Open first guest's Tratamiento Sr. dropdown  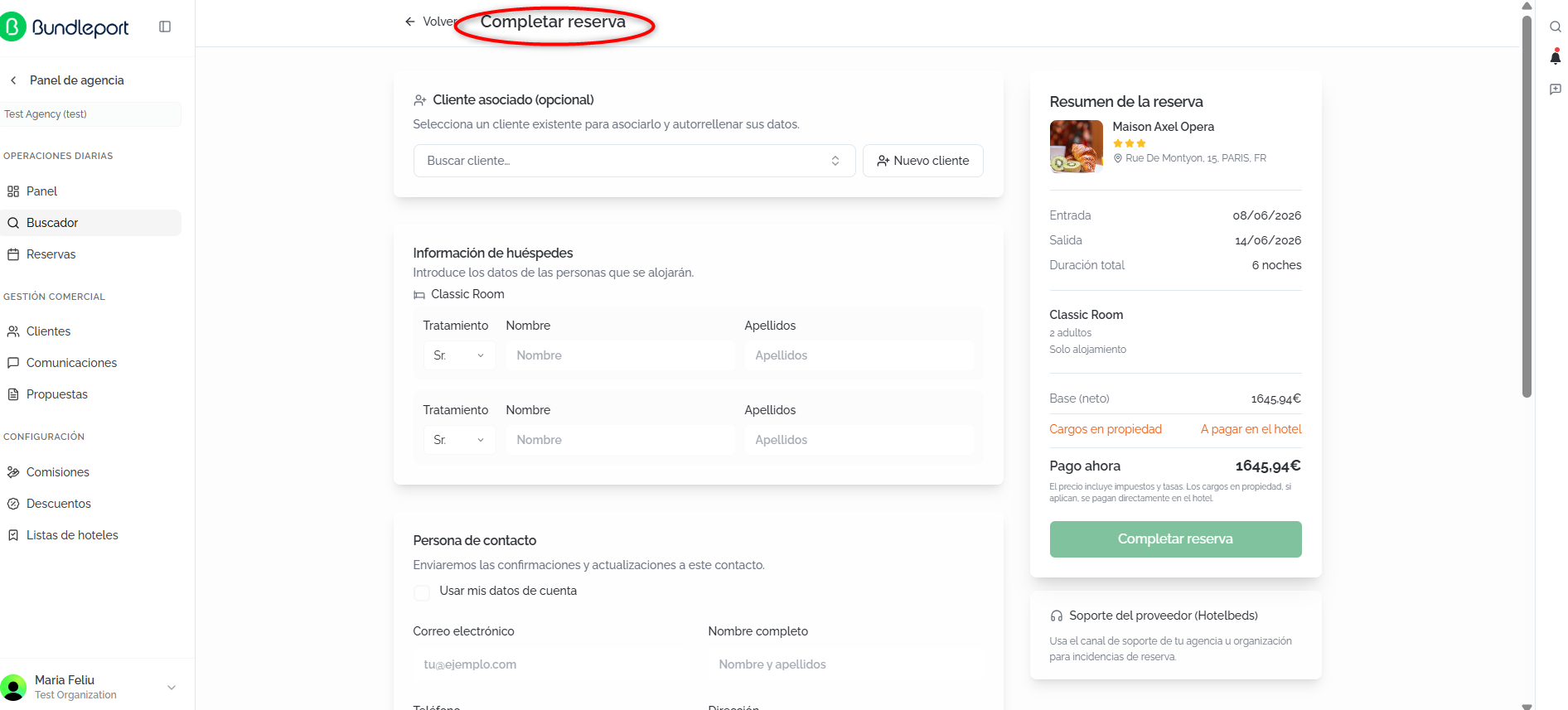[x=459, y=355]
